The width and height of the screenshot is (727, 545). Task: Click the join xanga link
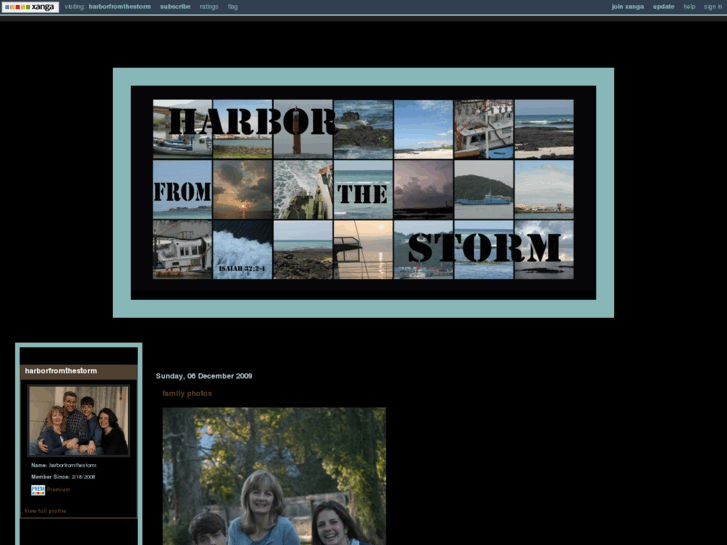(627, 7)
